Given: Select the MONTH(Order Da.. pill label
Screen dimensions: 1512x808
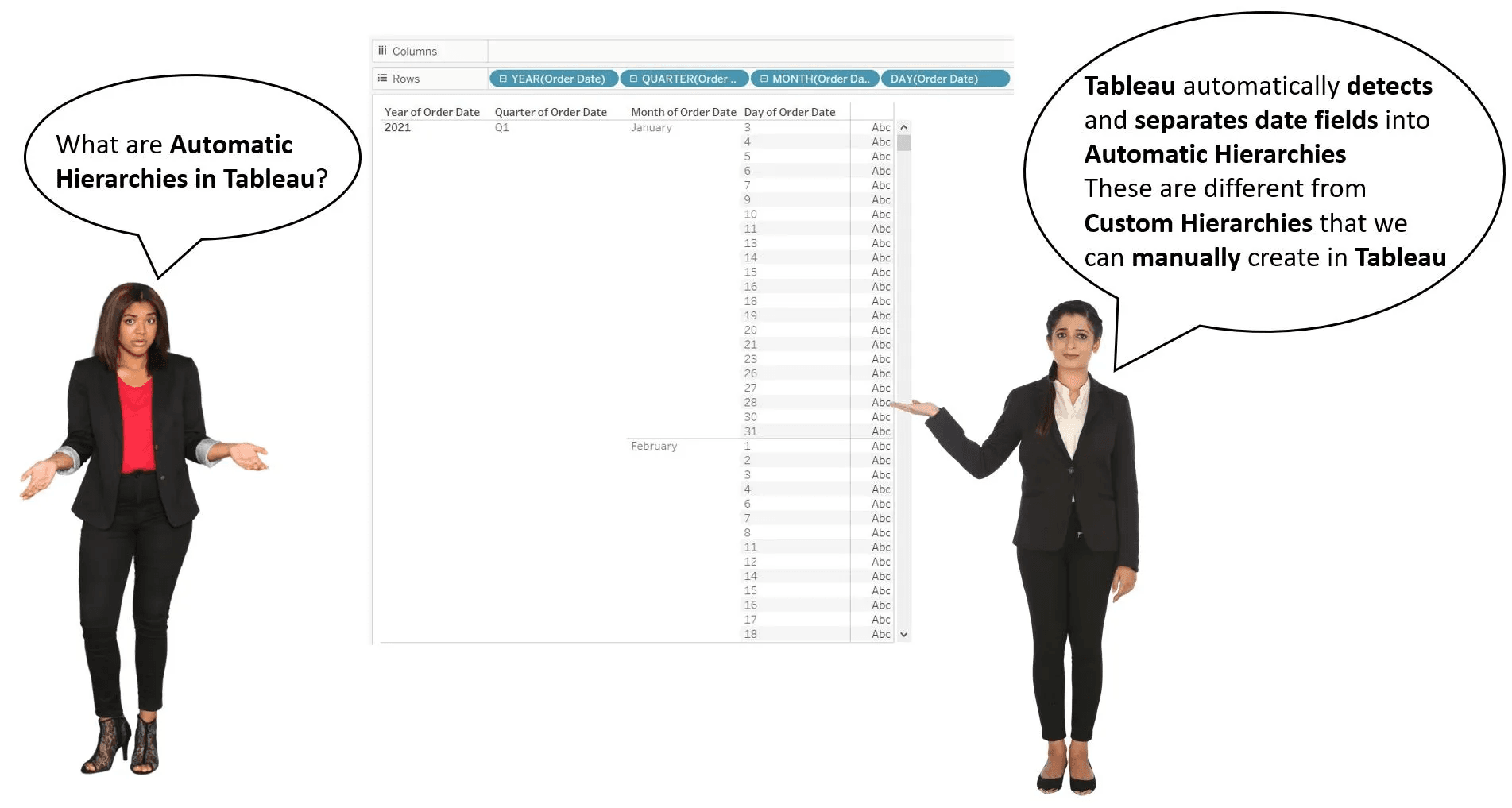Looking at the screenshot, I should [821, 79].
